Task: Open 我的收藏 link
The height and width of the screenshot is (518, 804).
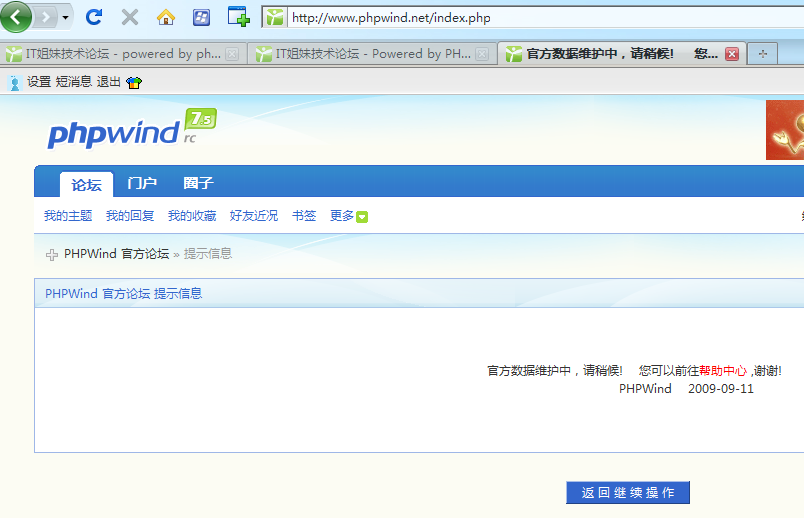Action: click(192, 216)
